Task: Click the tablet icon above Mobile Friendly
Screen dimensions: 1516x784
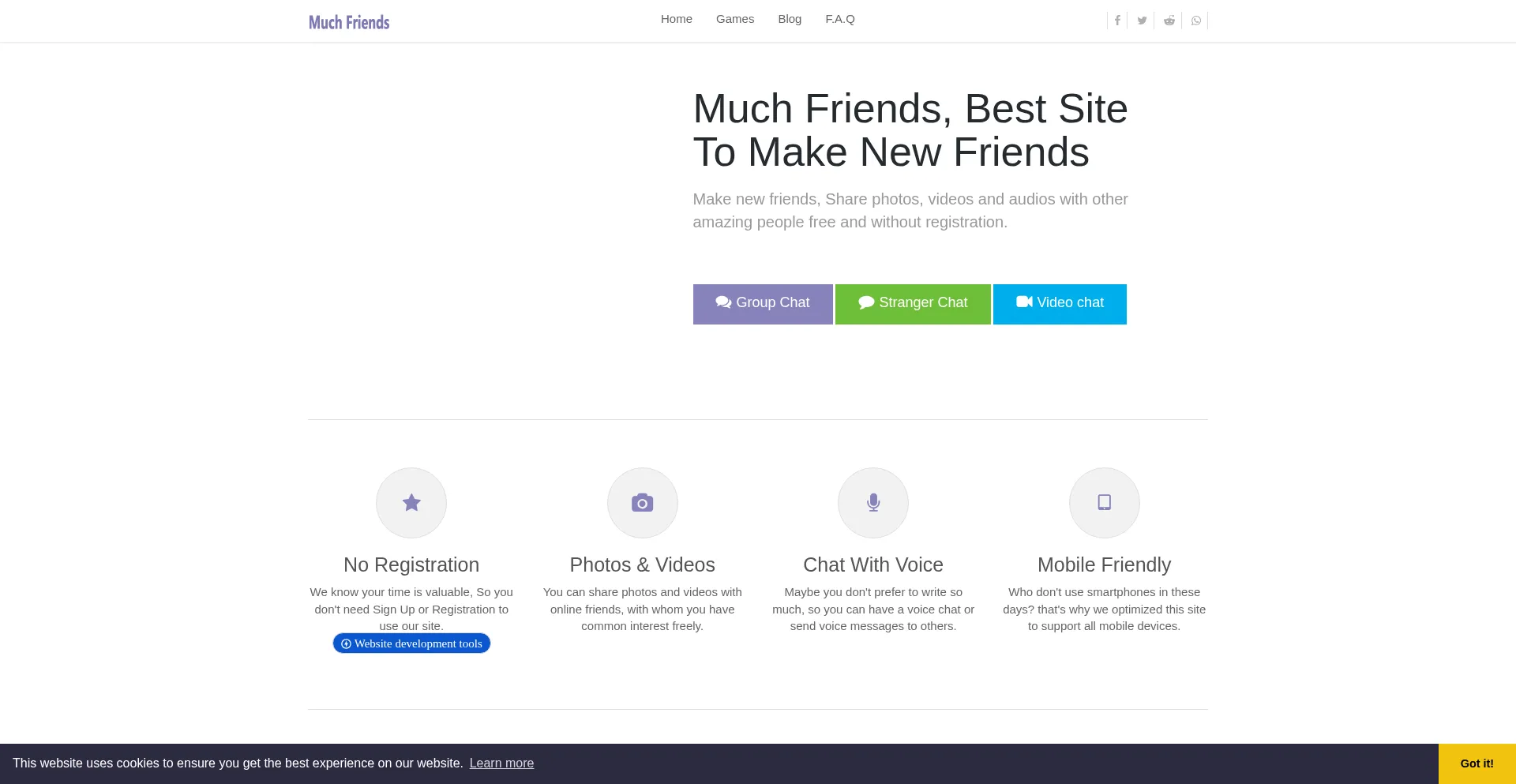Action: [x=1105, y=503]
